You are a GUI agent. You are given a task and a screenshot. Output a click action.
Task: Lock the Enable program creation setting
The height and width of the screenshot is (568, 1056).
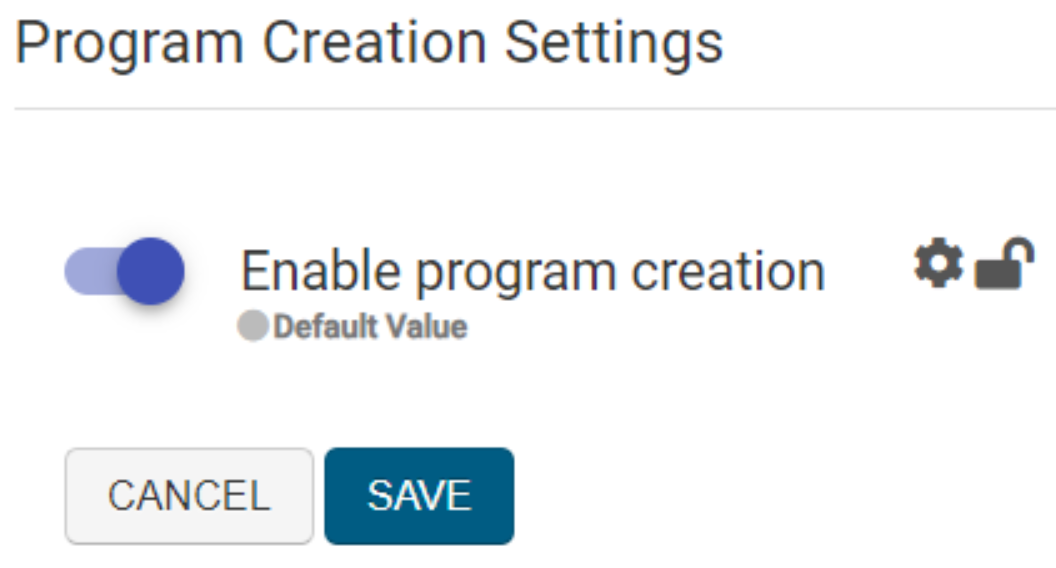[x=1004, y=265]
